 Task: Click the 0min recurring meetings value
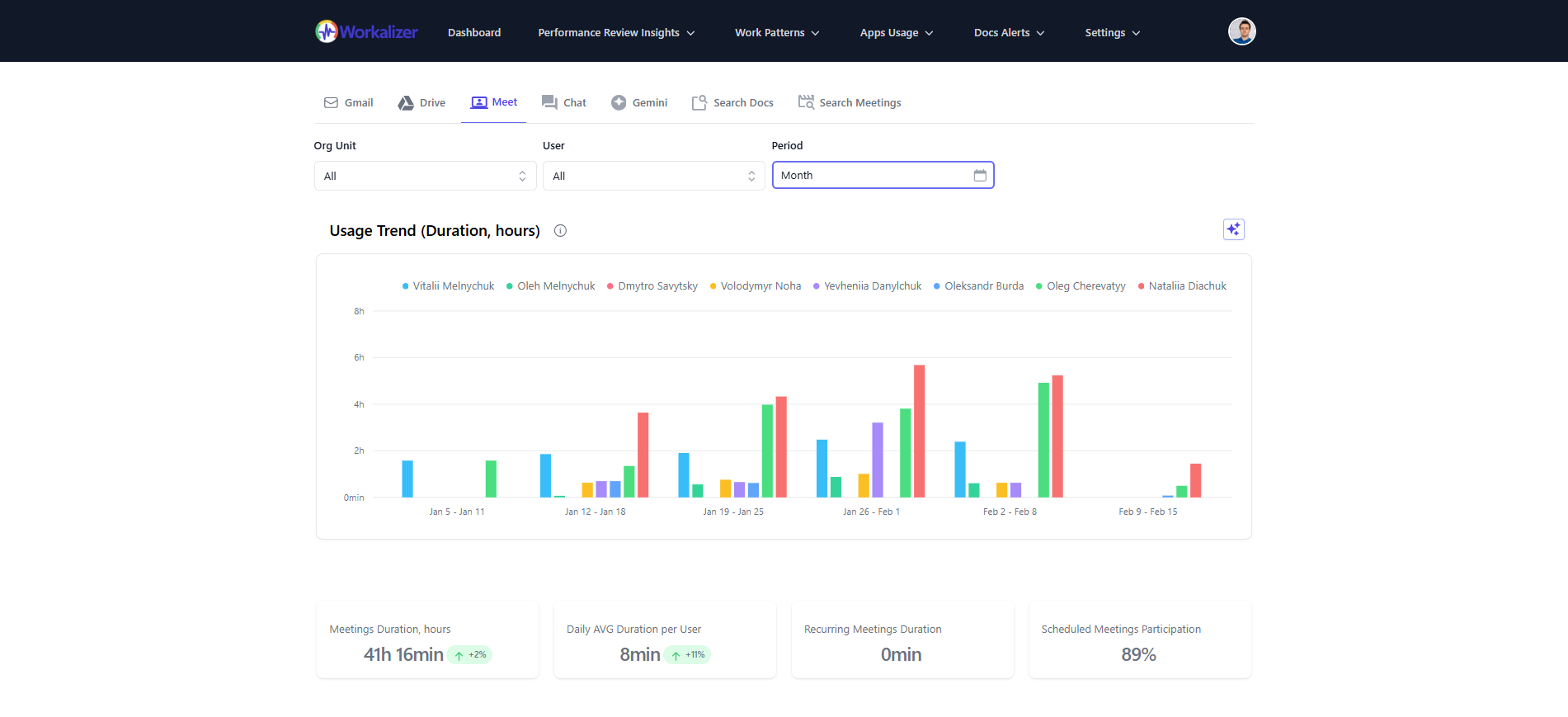point(902,654)
